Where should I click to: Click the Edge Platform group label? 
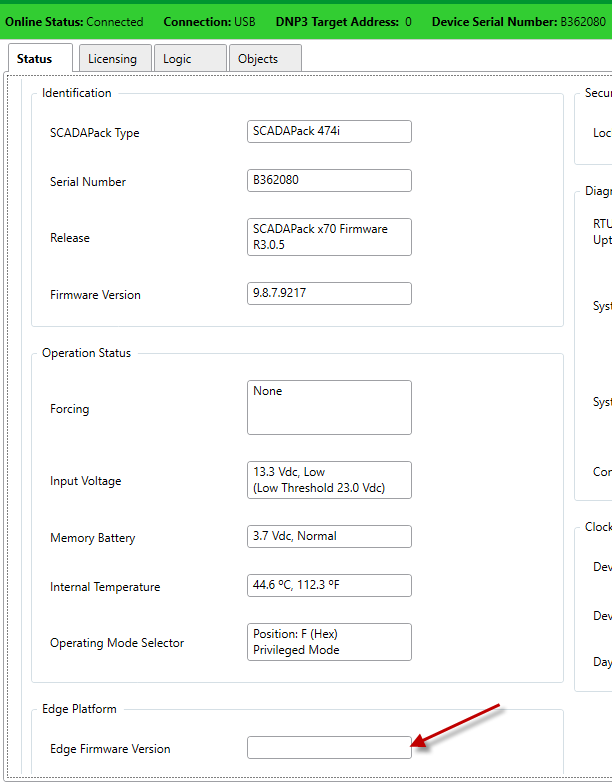click(x=79, y=709)
